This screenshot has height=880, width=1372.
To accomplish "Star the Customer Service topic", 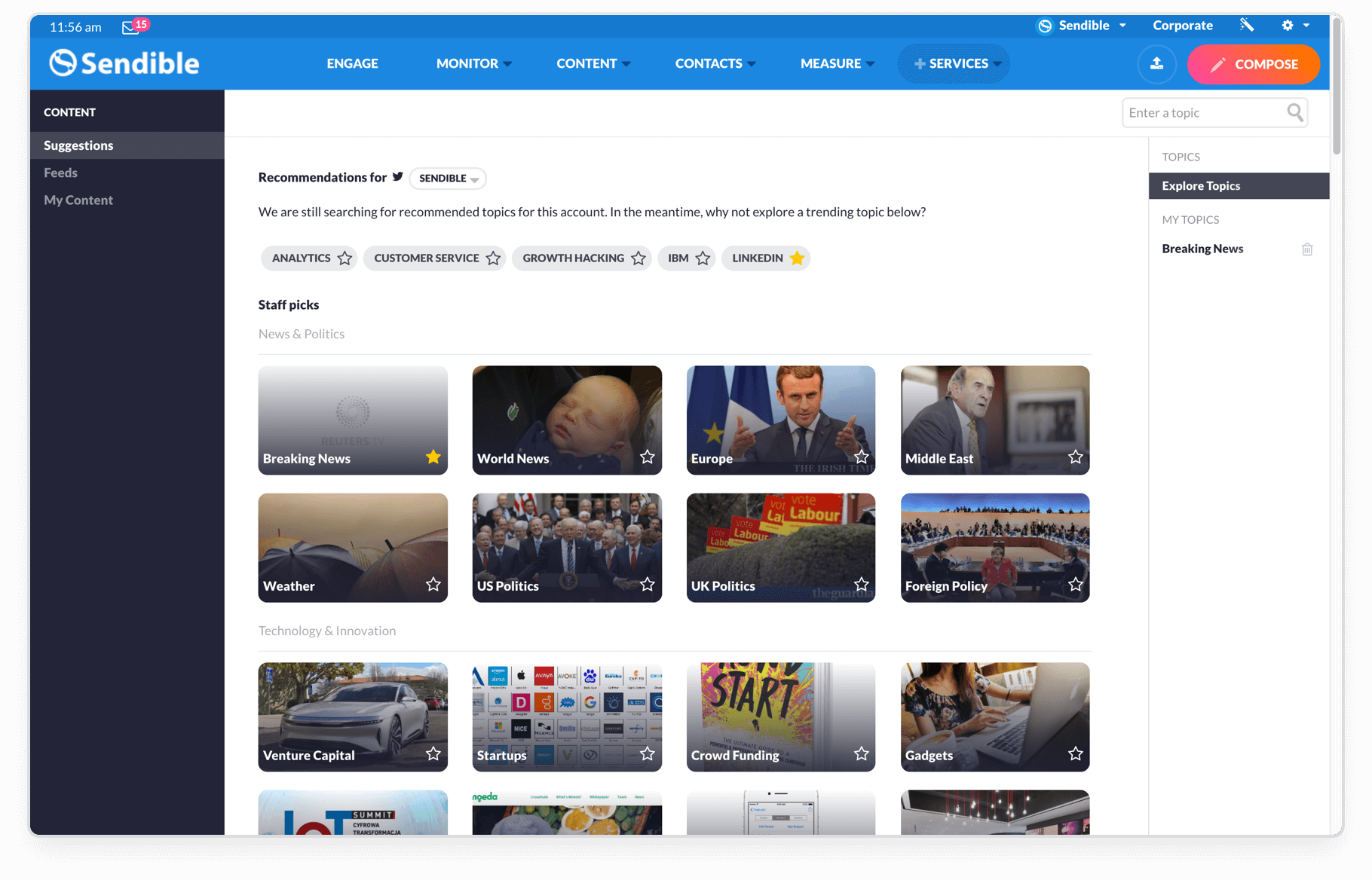I will tap(493, 258).
